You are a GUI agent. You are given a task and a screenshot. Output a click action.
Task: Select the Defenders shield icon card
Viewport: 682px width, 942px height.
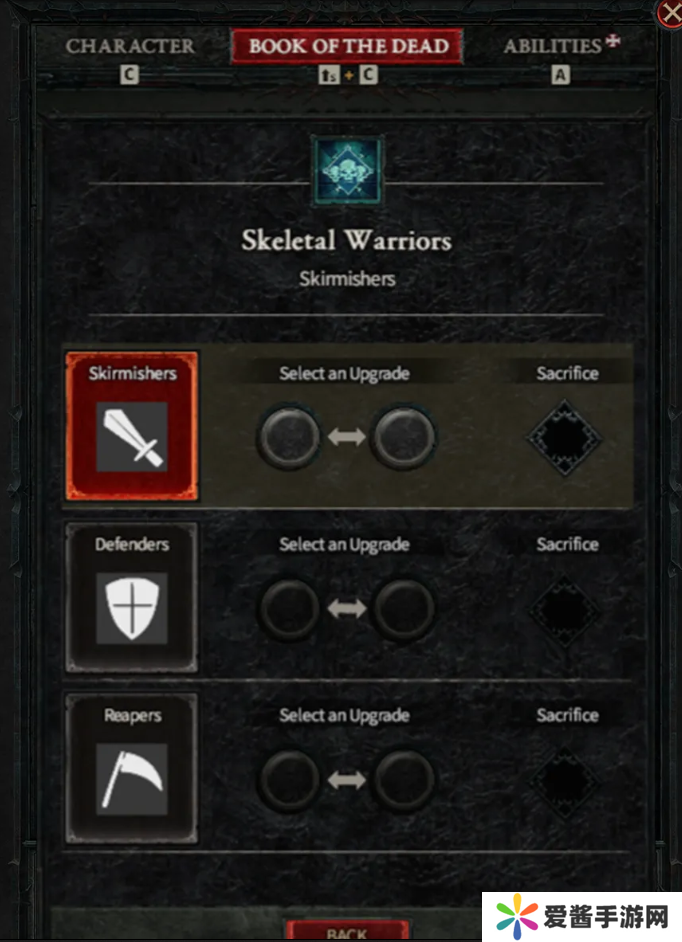point(132,597)
